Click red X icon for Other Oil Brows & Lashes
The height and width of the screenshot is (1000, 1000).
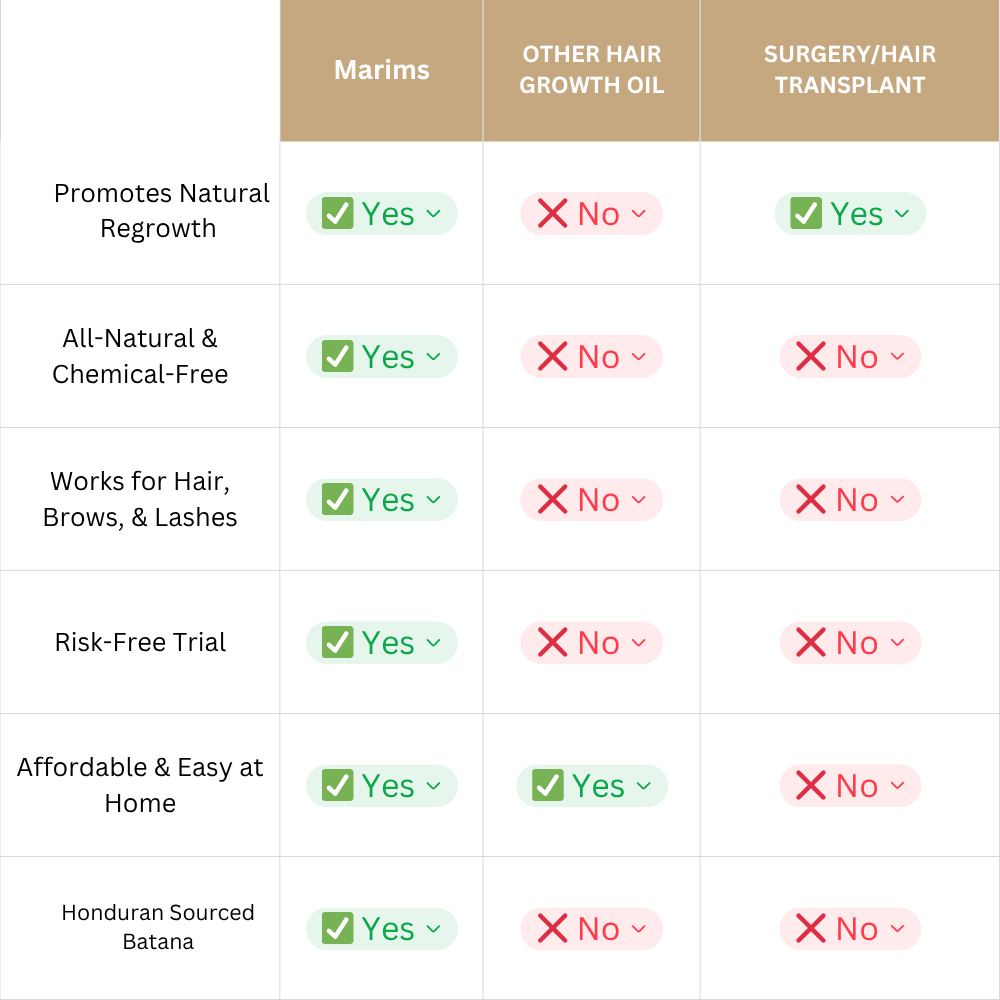(x=552, y=500)
